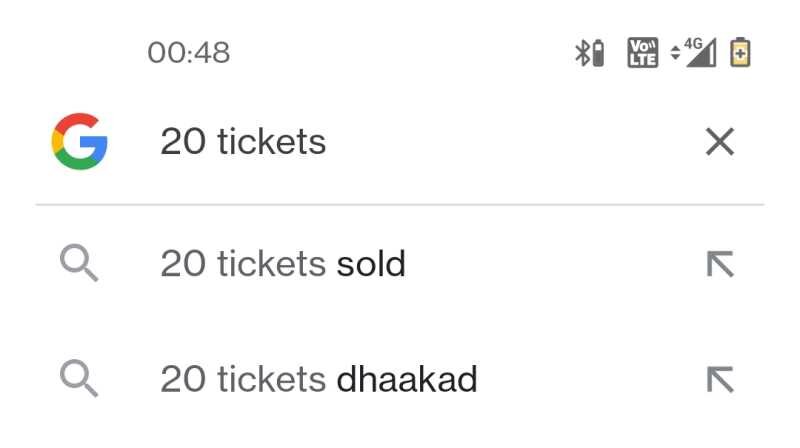Tap the Bluetooth status icon

[582, 53]
